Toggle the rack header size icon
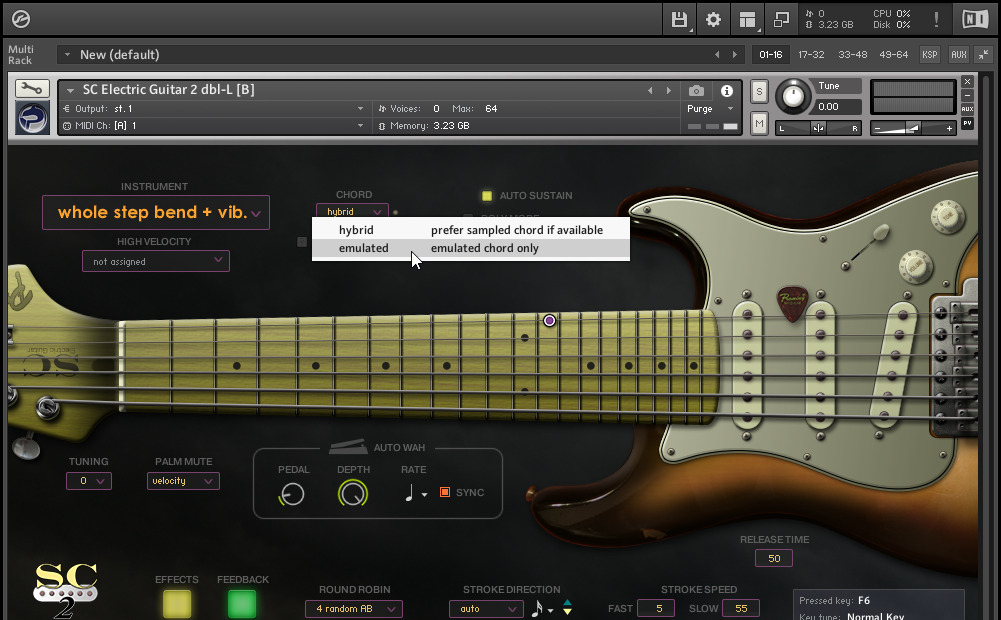This screenshot has height=620, width=1001. [984, 55]
